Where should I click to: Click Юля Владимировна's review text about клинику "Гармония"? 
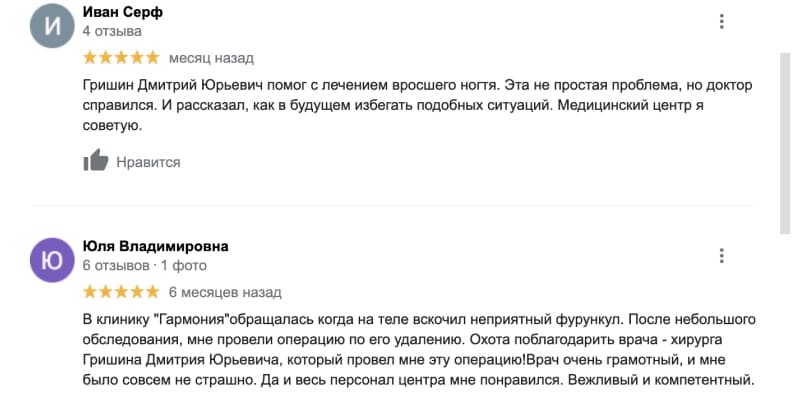(x=419, y=350)
